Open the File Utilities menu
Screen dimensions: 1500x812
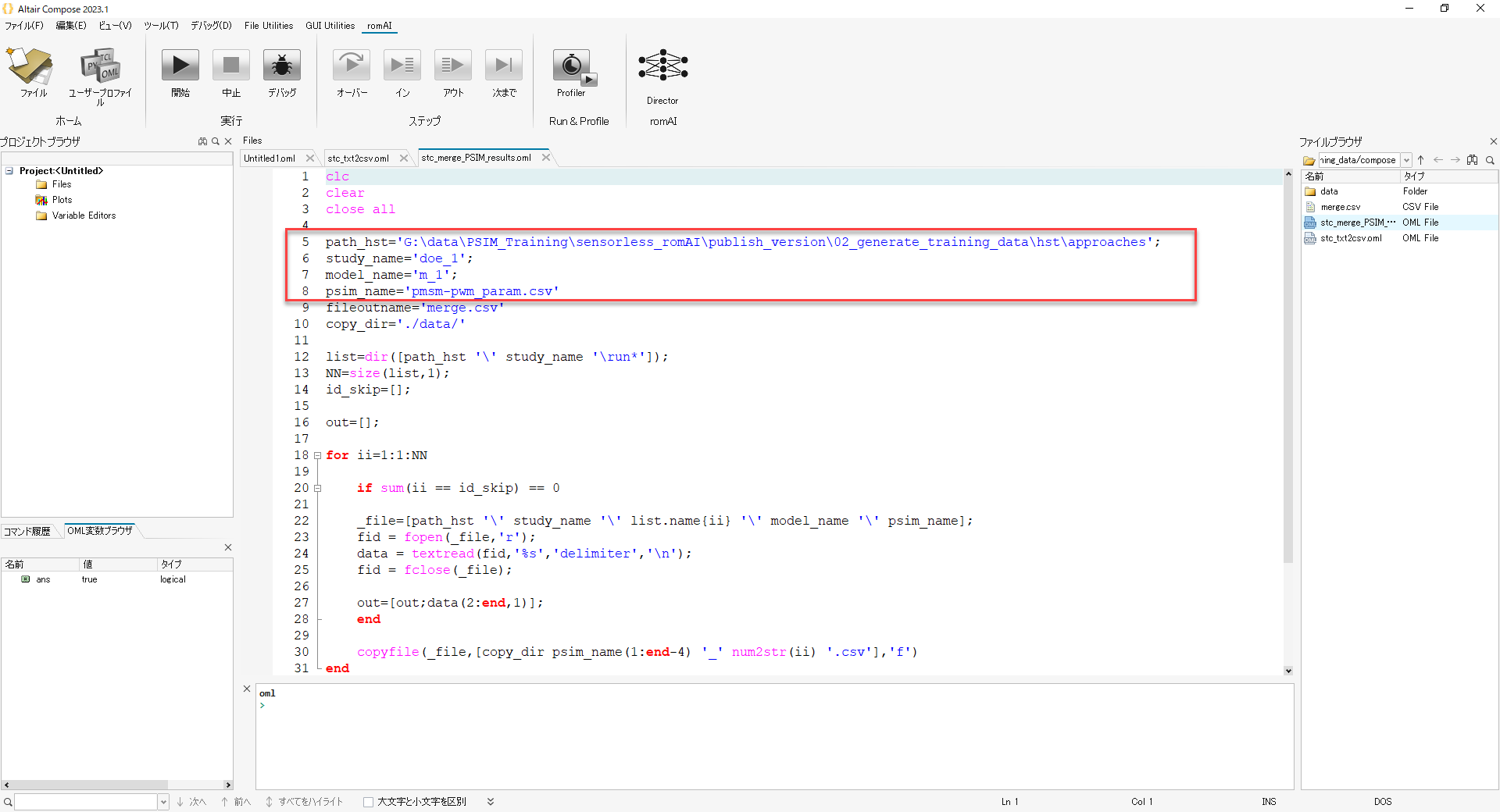[268, 26]
